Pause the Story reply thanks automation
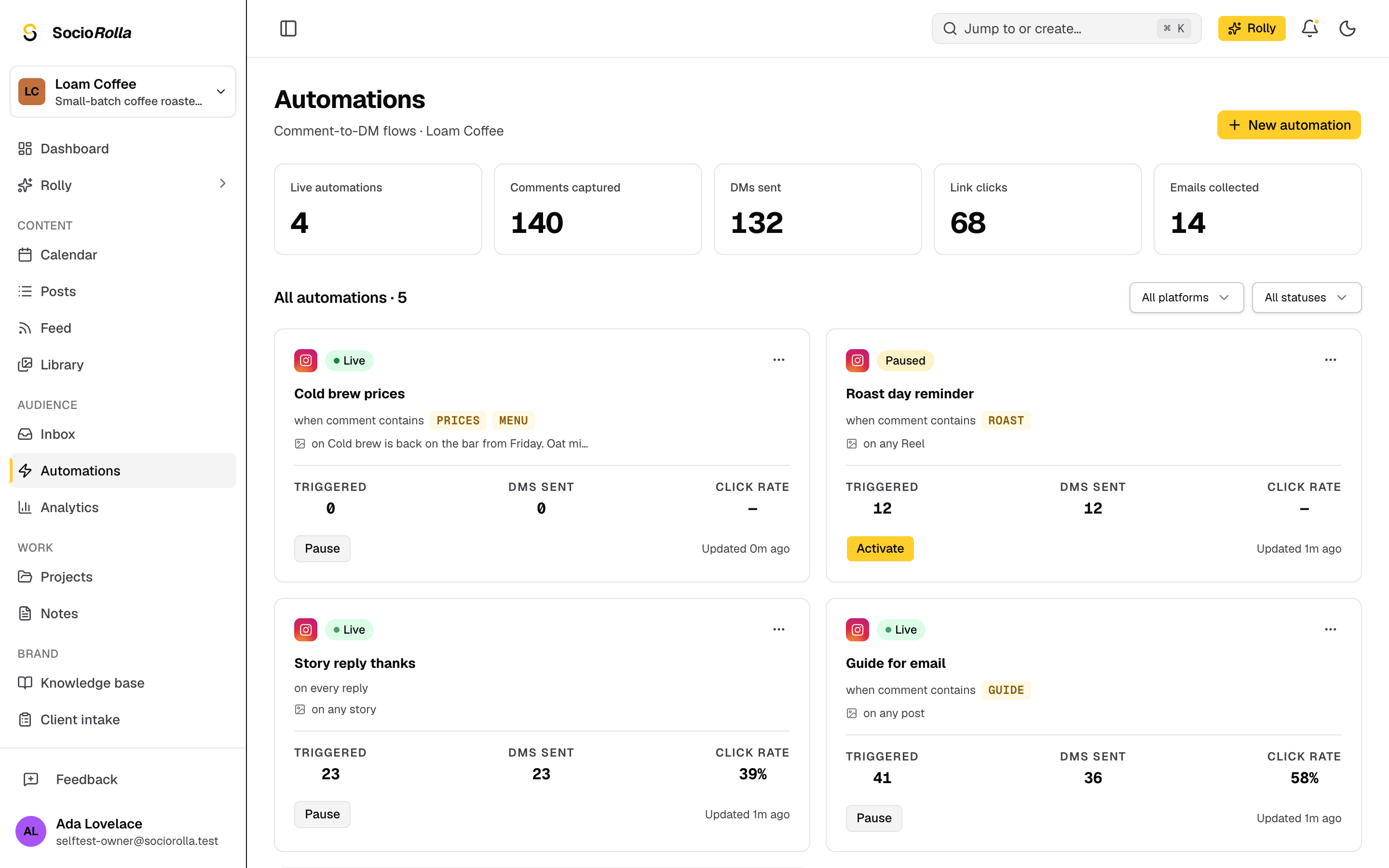Image resolution: width=1389 pixels, height=868 pixels. point(322,814)
